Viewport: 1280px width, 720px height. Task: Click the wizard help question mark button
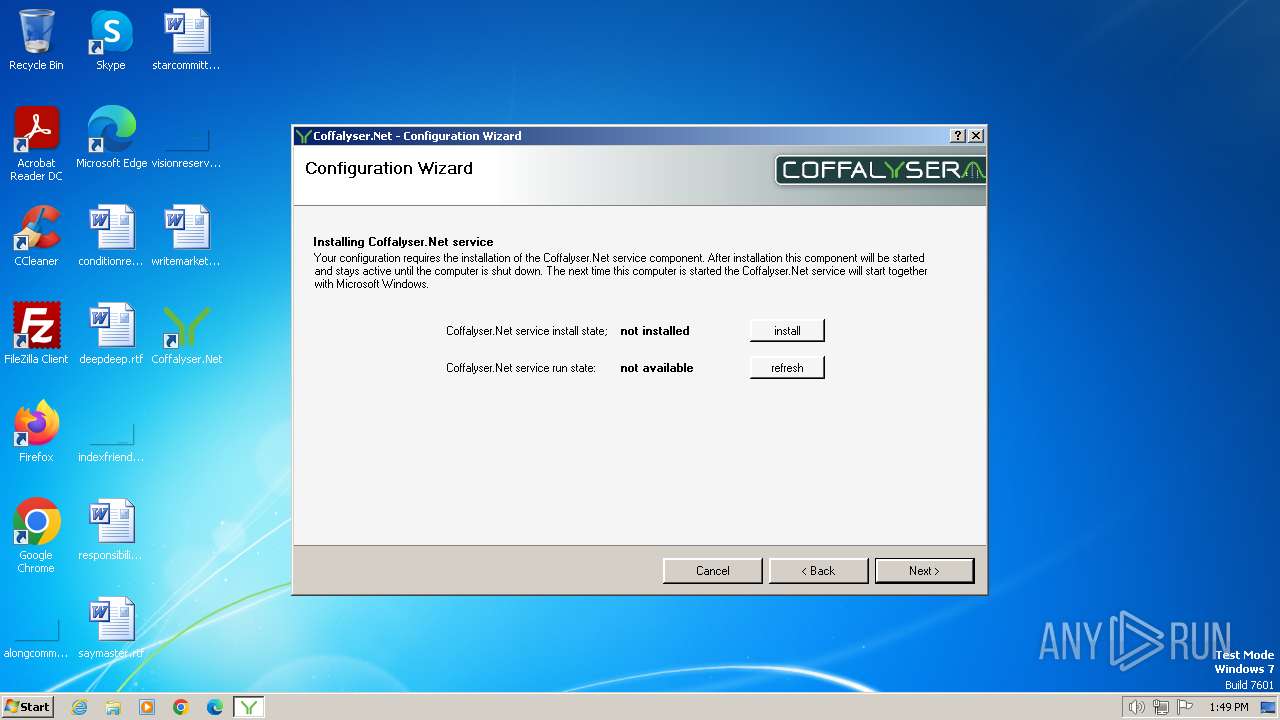[x=958, y=136]
